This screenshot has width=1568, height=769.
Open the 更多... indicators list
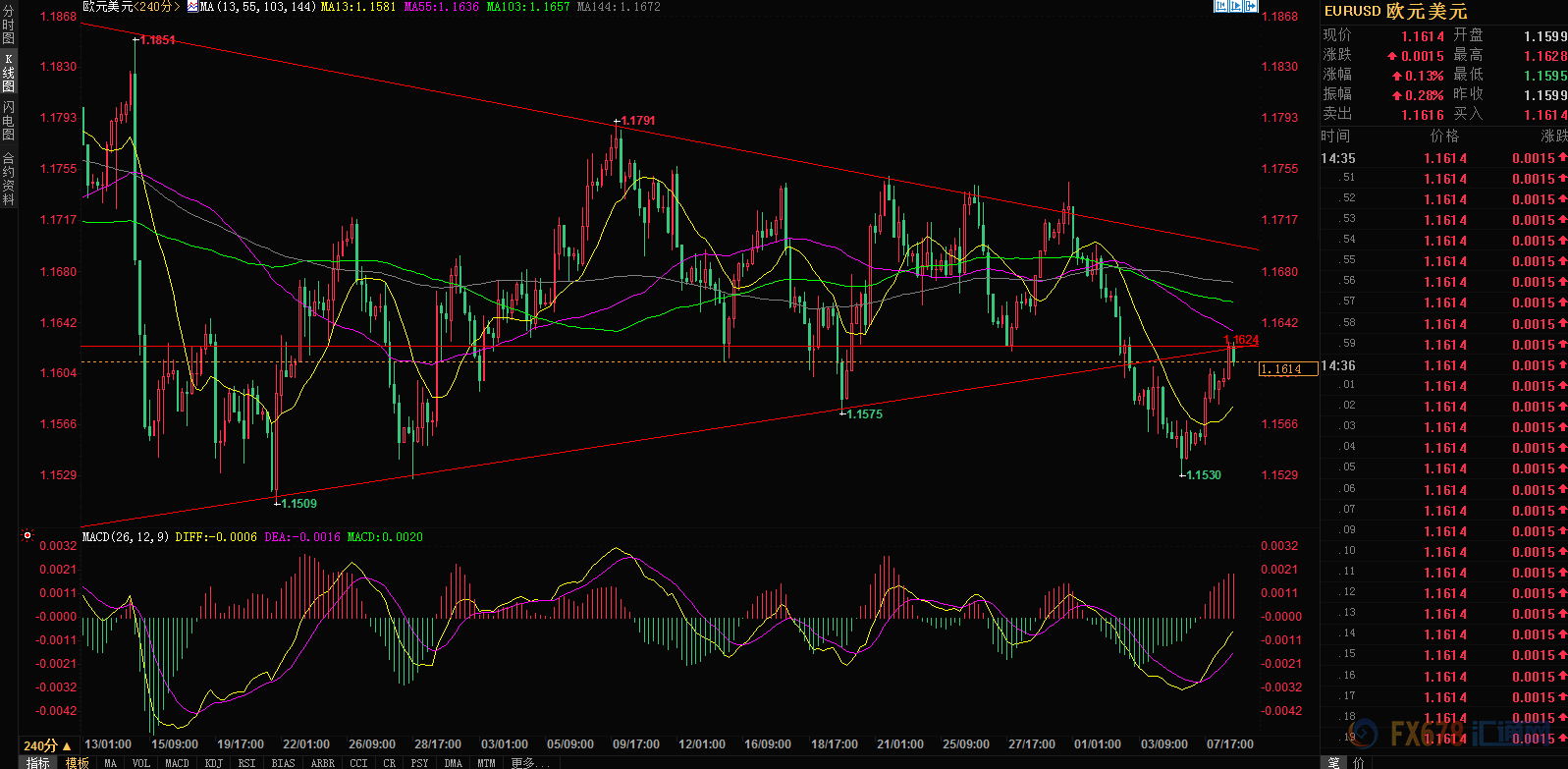click(529, 762)
